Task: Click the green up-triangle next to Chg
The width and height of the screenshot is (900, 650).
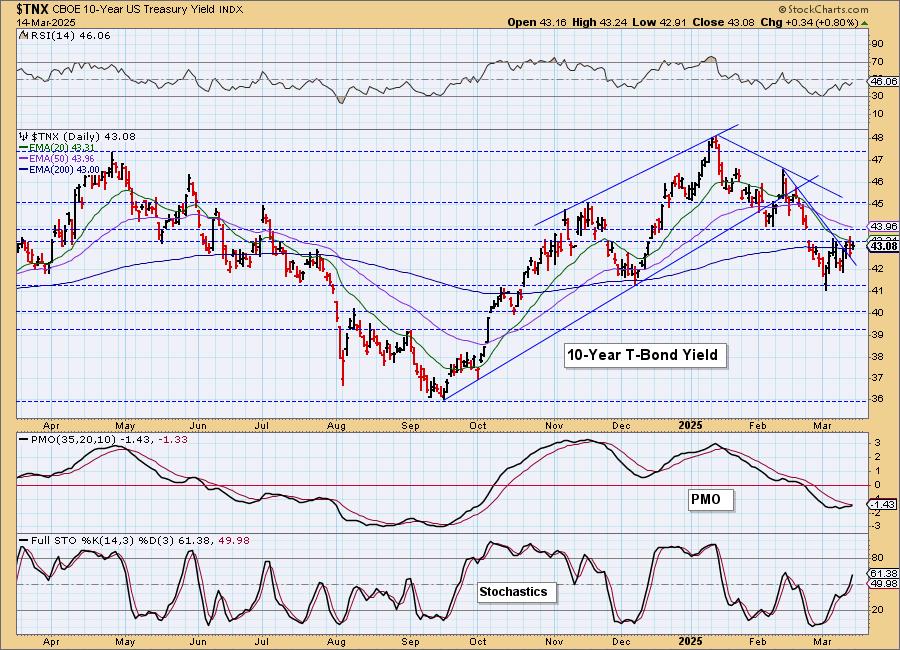Action: [865, 23]
